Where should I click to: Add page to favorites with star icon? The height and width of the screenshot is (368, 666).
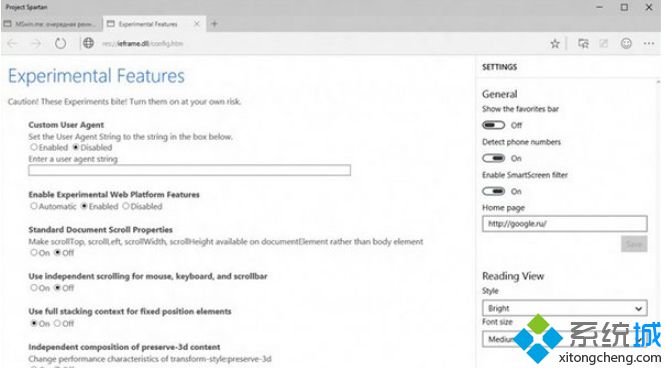coord(555,43)
